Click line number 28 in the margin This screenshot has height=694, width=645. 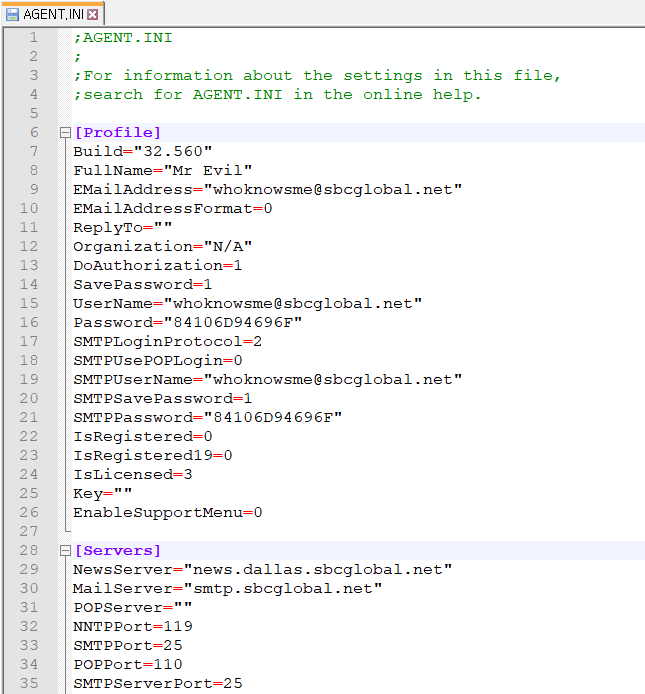click(29, 550)
